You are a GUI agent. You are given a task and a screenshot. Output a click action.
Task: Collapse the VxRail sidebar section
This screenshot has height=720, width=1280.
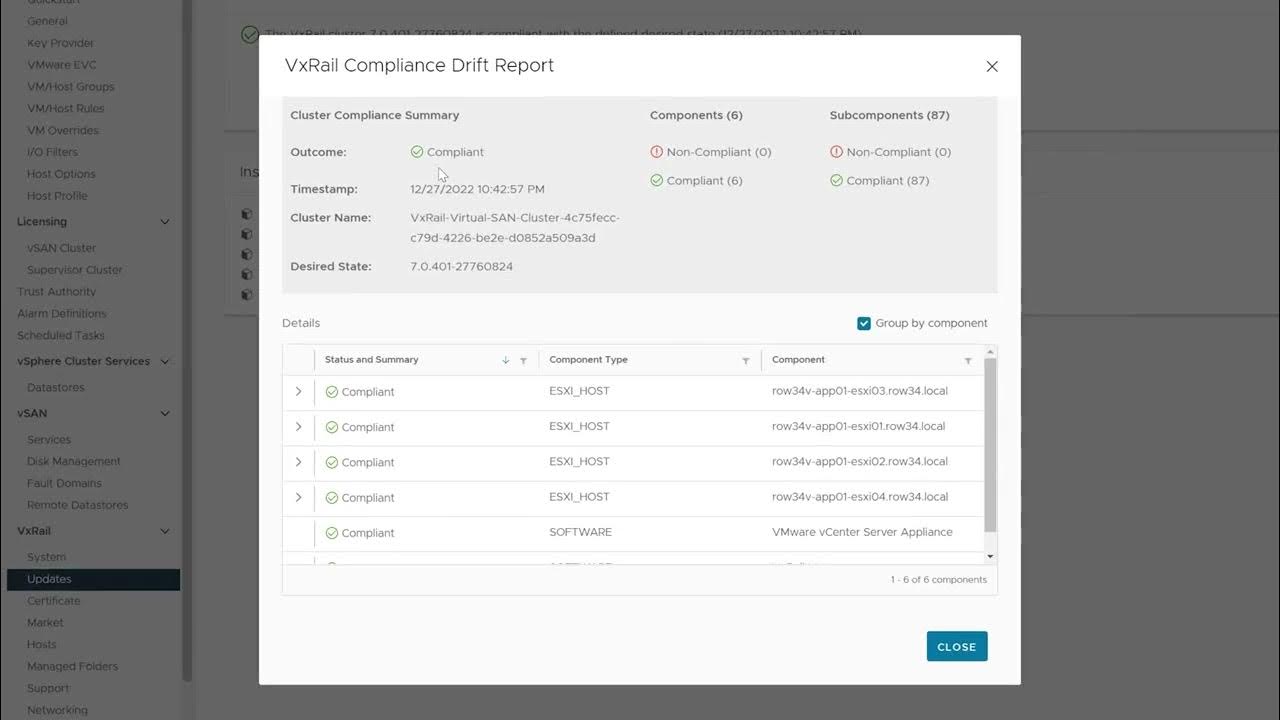[x=165, y=531]
